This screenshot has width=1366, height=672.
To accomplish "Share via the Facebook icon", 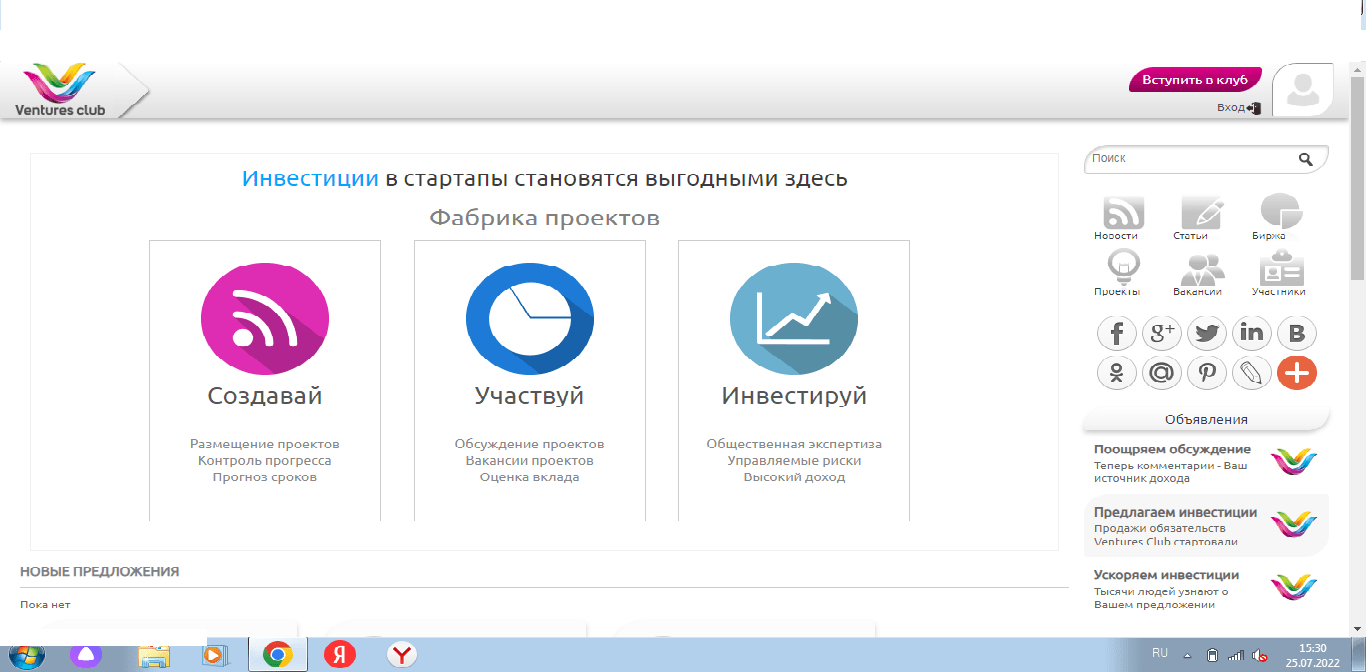I will pos(1117,333).
